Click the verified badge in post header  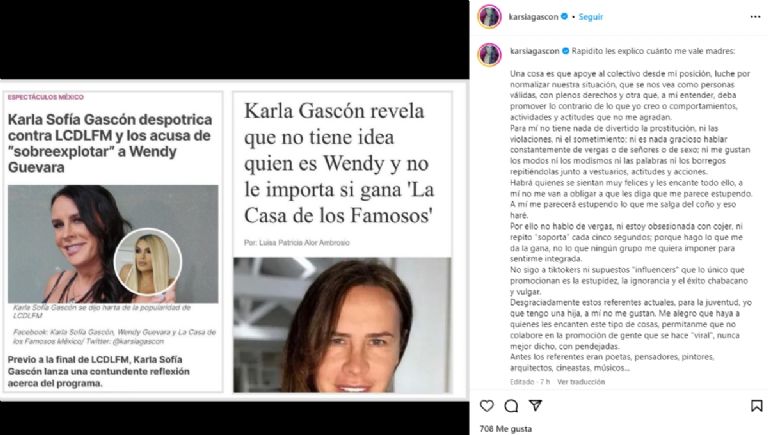[564, 16]
